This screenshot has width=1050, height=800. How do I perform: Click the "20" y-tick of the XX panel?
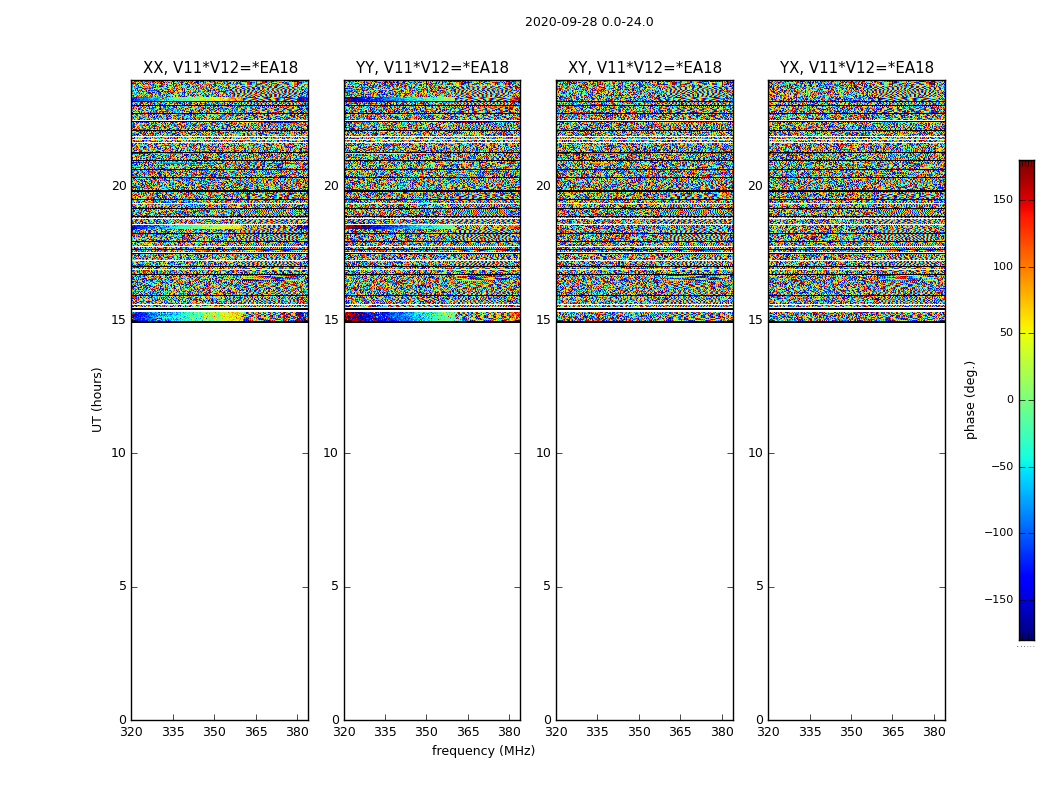119,186
